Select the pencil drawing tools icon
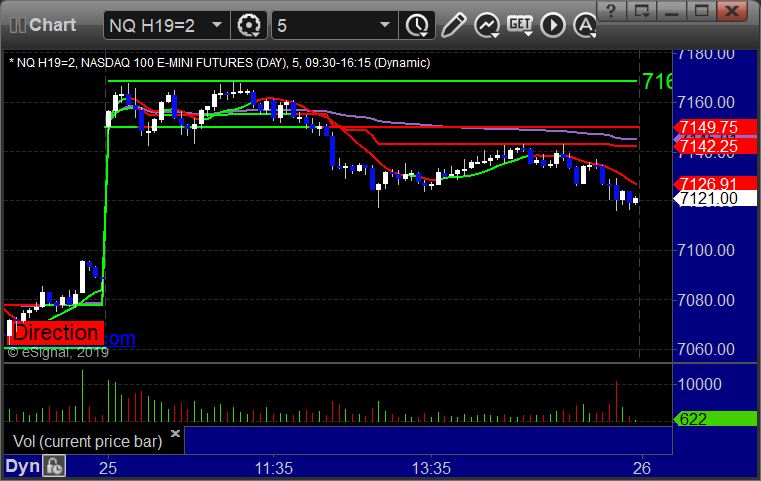The width and height of the screenshot is (761, 481). tap(452, 23)
